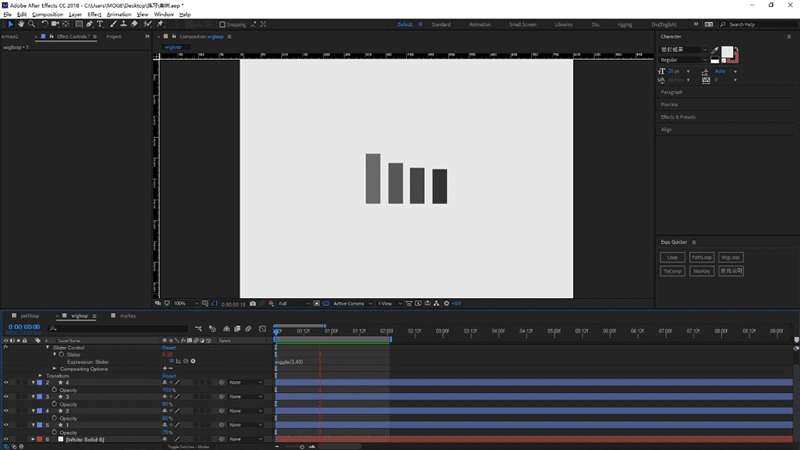This screenshot has height=450, width=800.
Task: Select the Puppet Pin tool
Action: pos(160,24)
